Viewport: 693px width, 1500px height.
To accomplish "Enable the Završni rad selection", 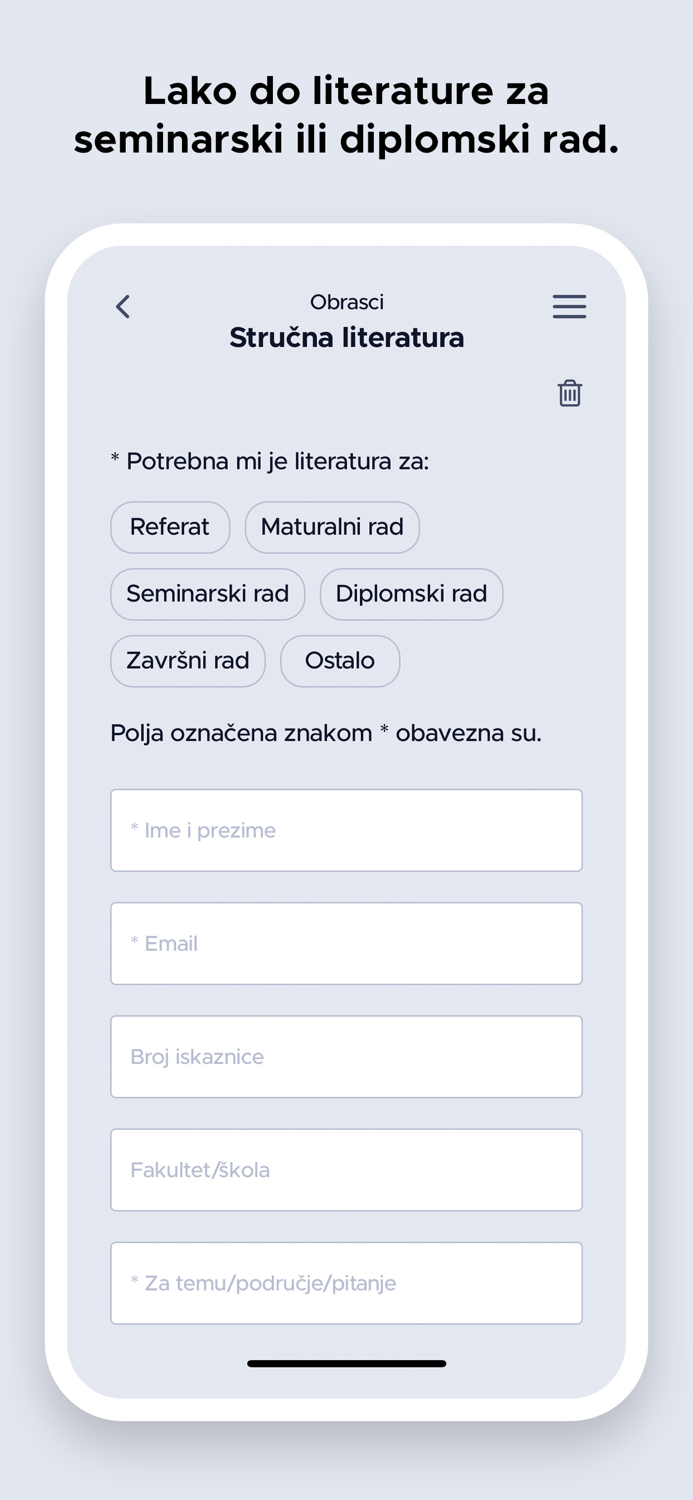I will click(187, 661).
